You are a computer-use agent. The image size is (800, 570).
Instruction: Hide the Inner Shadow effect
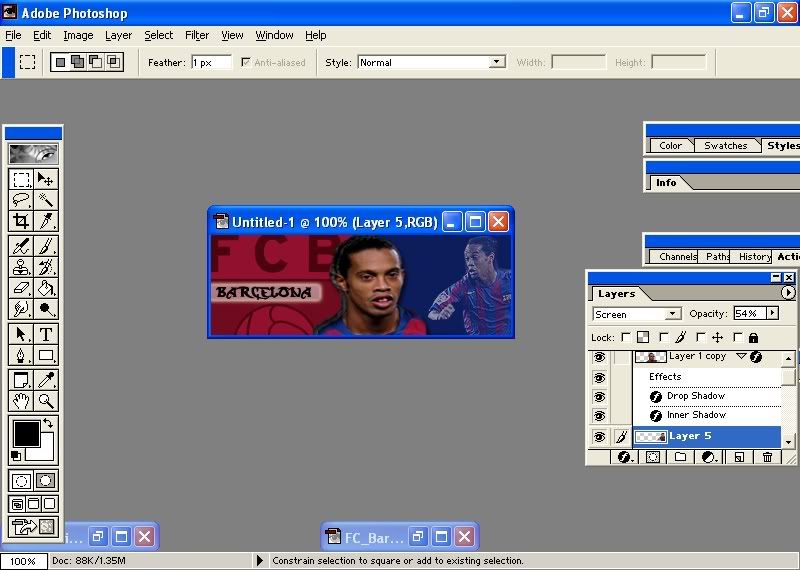click(599, 416)
